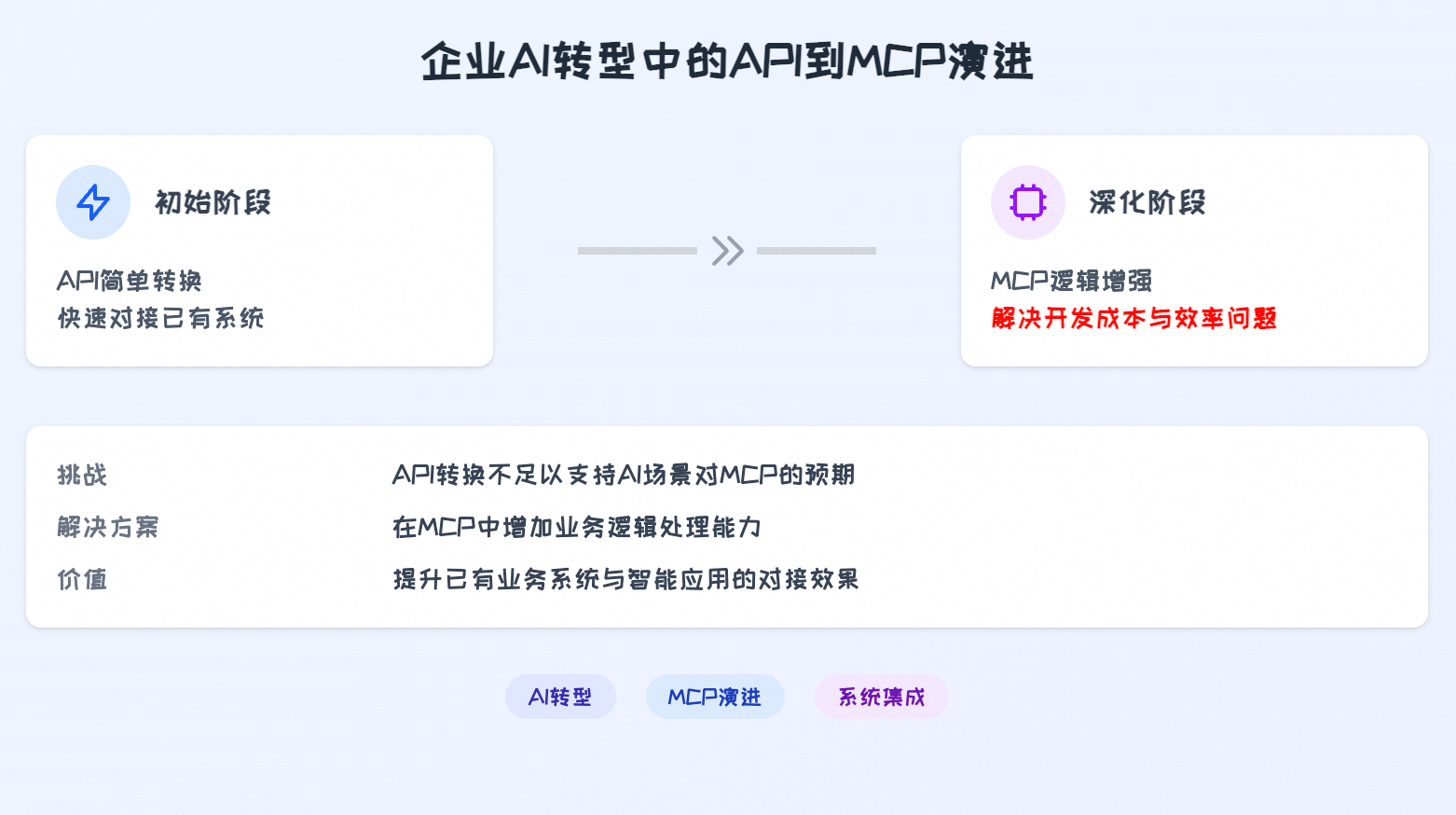Click the red 解决开发成本与效率问题 text
Viewport: 1456px width, 815px height.
pyautogui.click(x=1133, y=319)
